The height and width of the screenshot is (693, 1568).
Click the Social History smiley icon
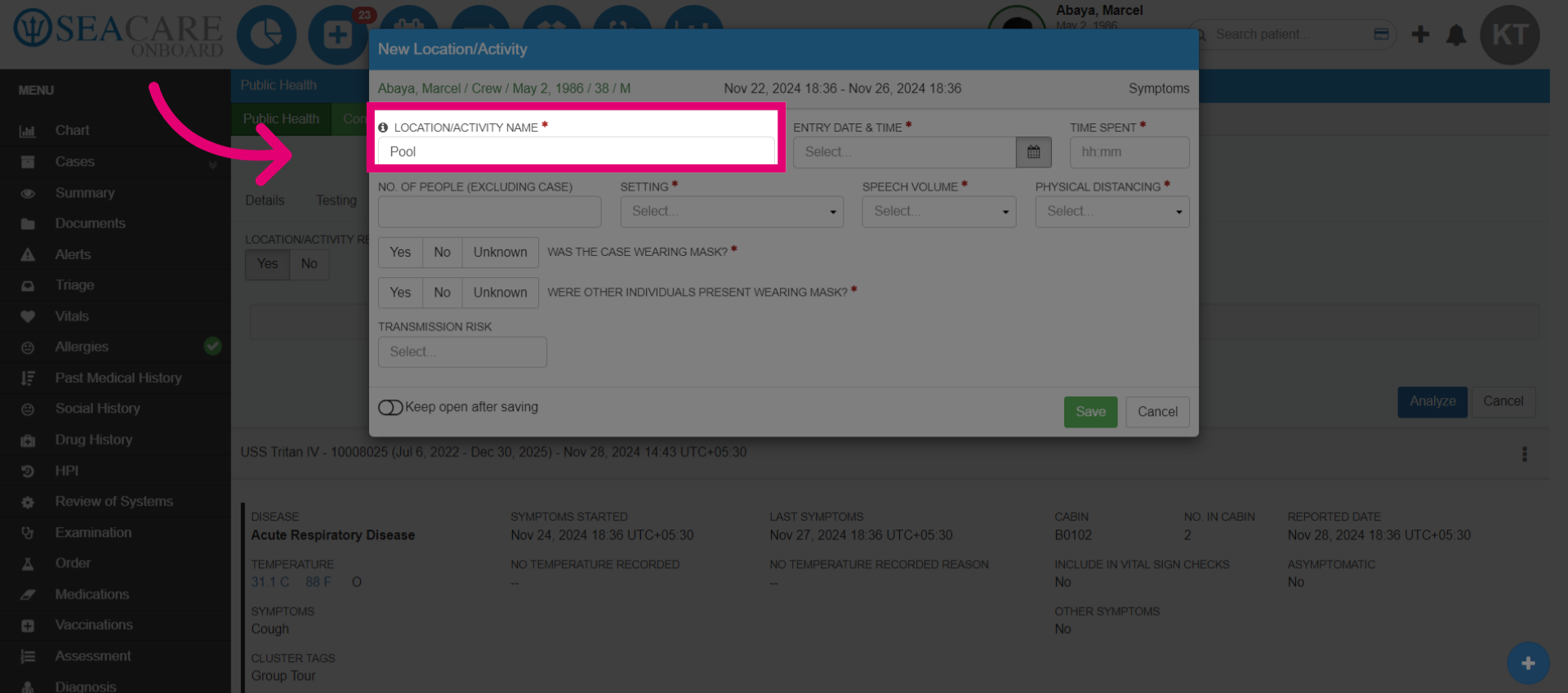tap(28, 409)
